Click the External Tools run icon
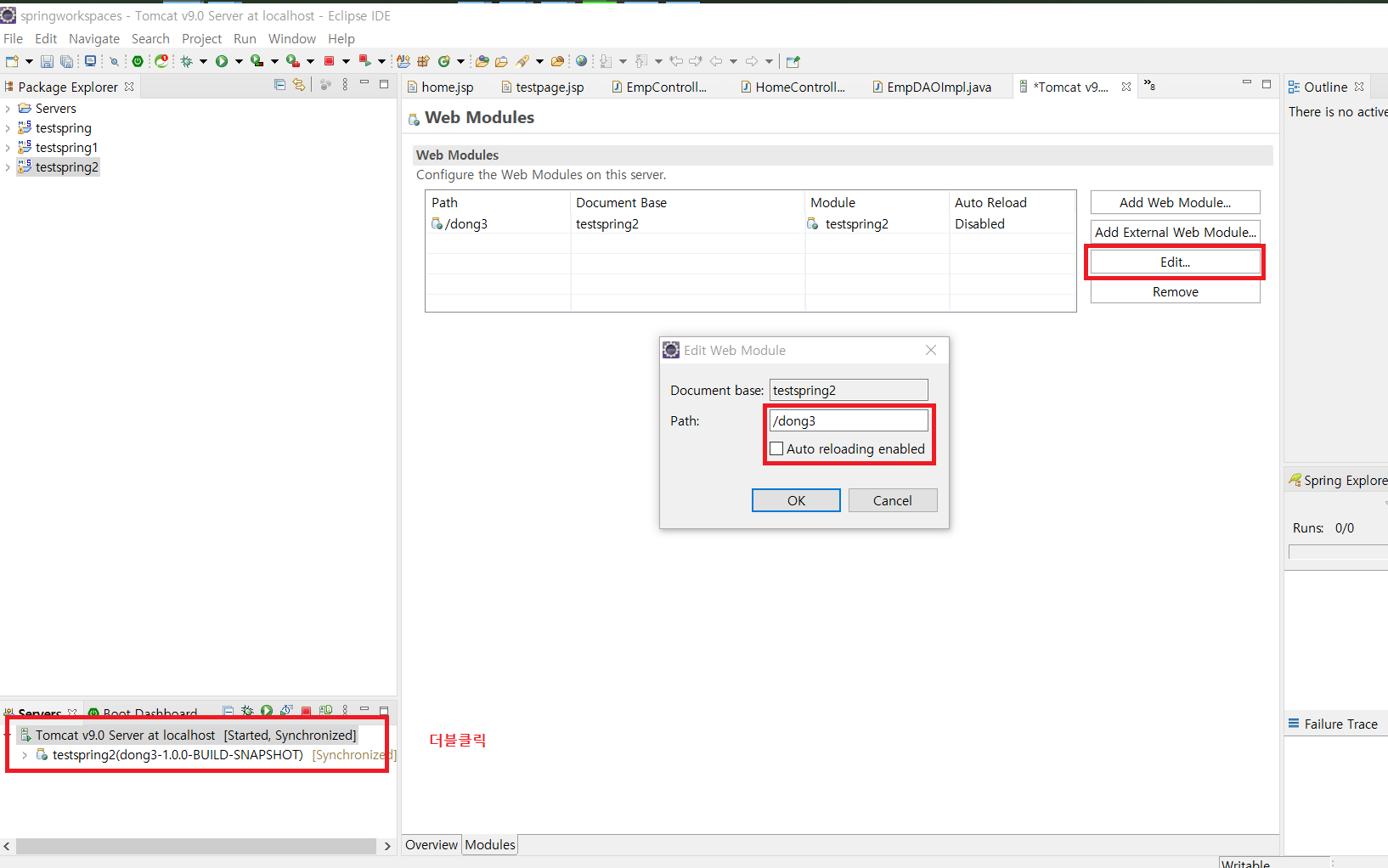Screen dimensions: 1388x868 pos(292,61)
